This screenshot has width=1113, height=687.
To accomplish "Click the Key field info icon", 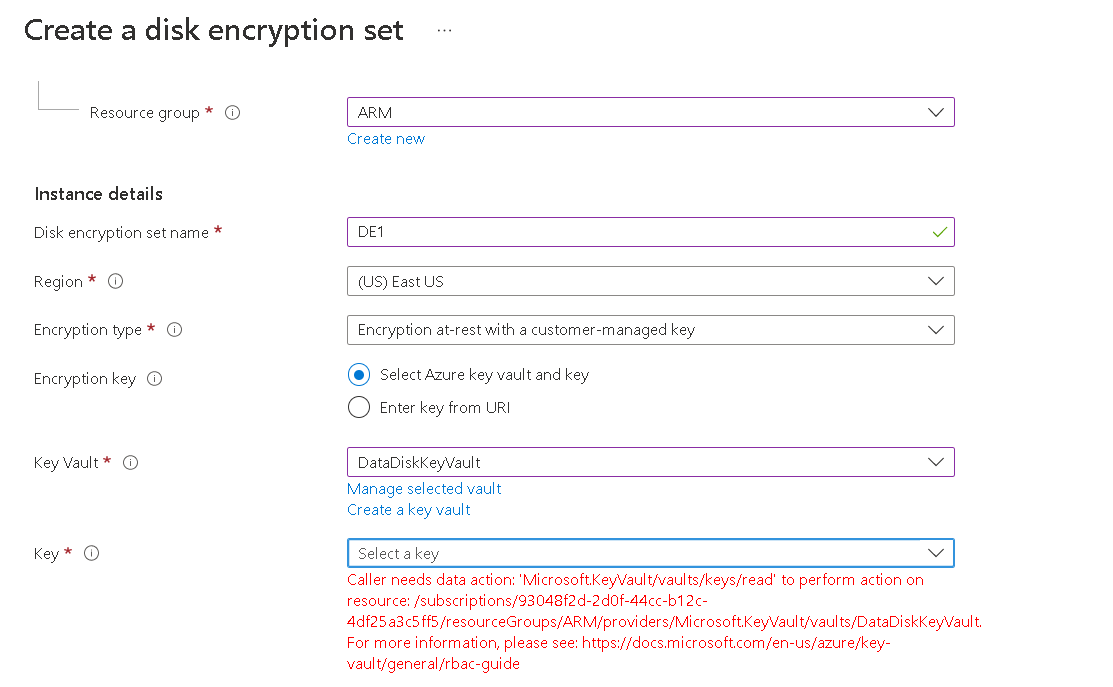I will coord(92,554).
